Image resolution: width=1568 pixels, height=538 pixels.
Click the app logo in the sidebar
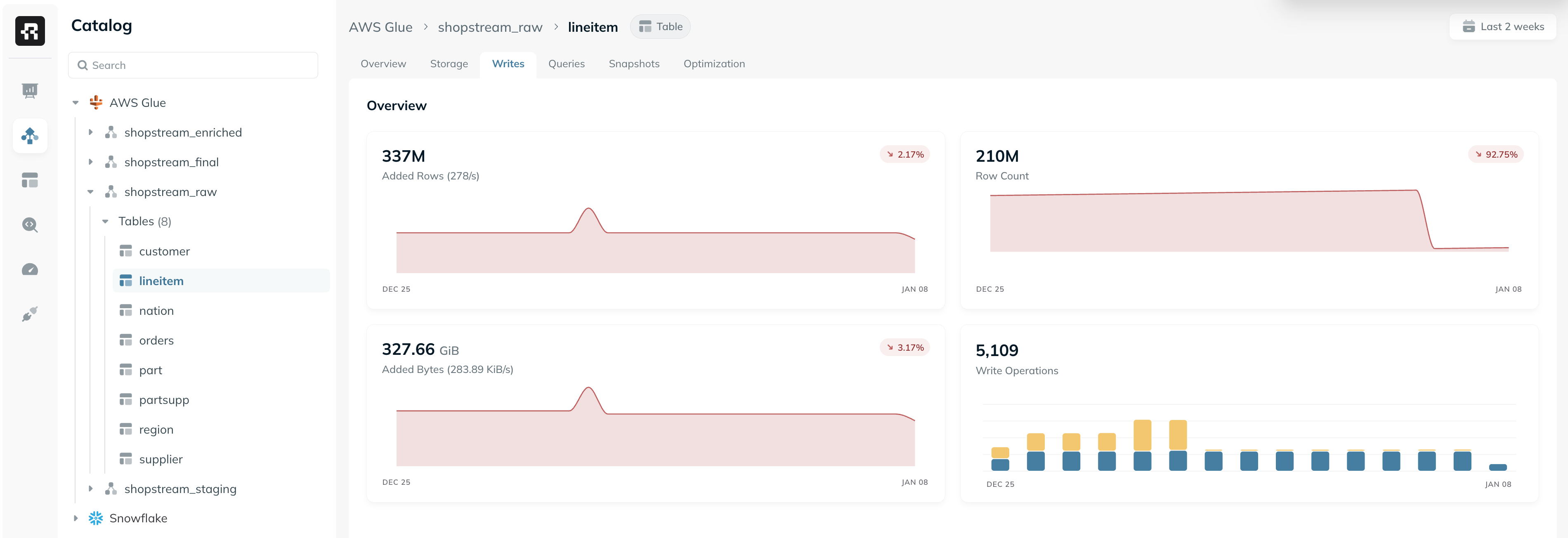click(30, 31)
